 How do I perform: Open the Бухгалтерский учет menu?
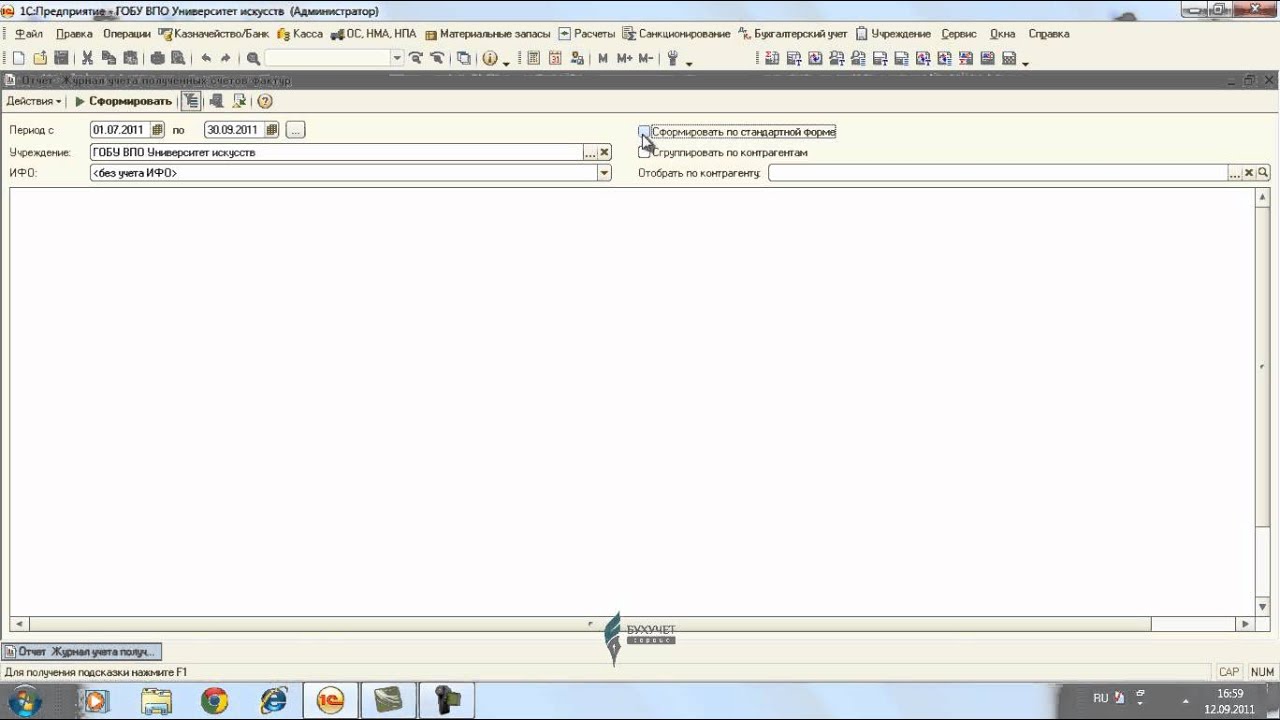pyautogui.click(x=793, y=34)
